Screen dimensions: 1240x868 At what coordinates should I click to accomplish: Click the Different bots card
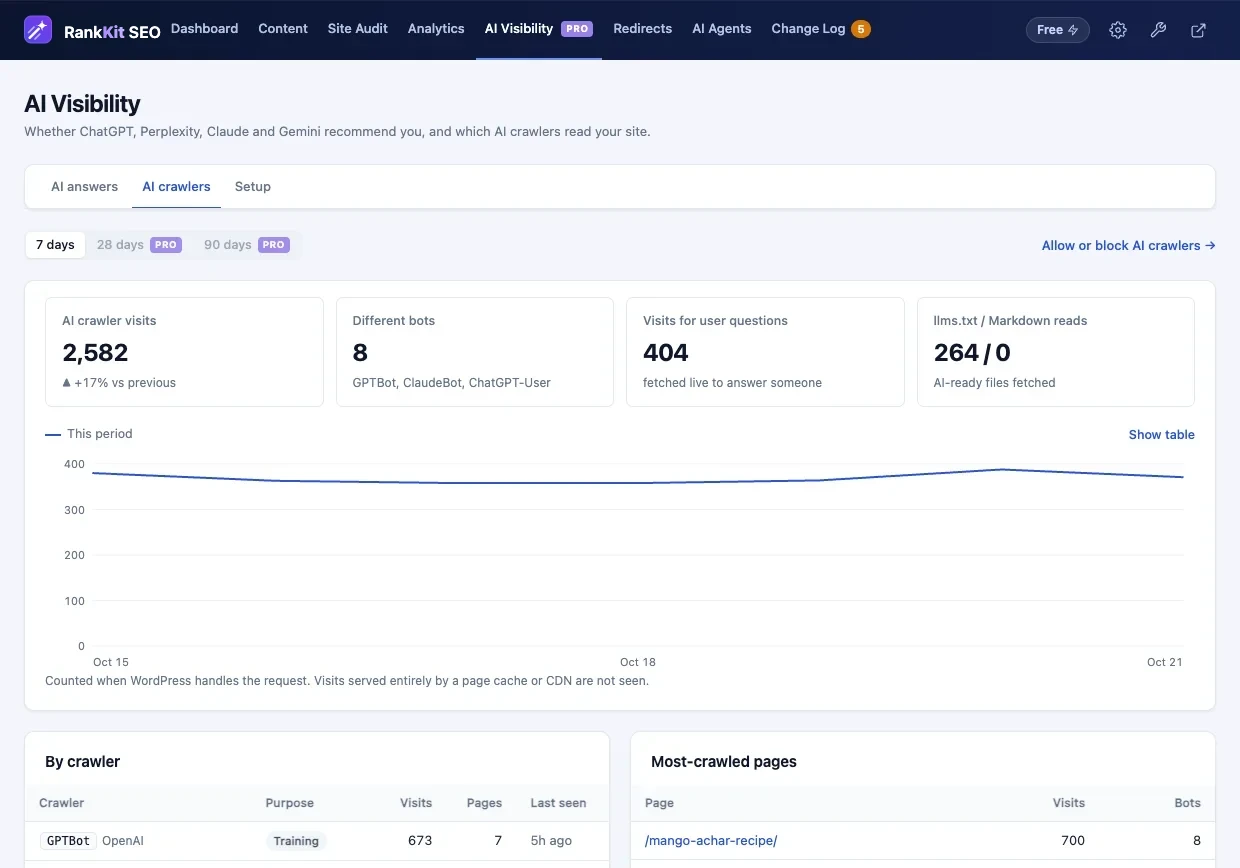[475, 352]
